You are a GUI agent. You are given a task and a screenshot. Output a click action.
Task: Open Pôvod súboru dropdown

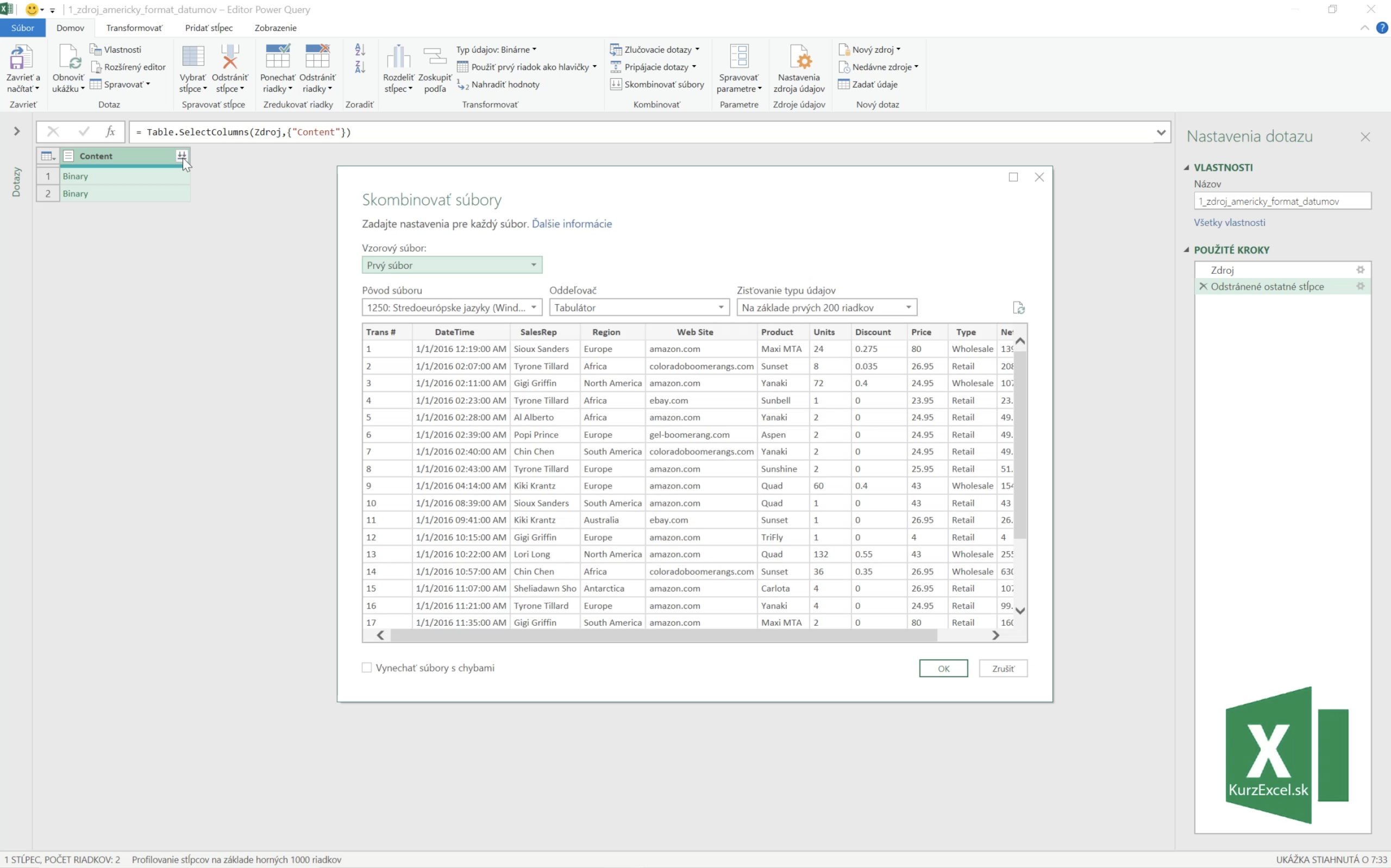coord(452,307)
